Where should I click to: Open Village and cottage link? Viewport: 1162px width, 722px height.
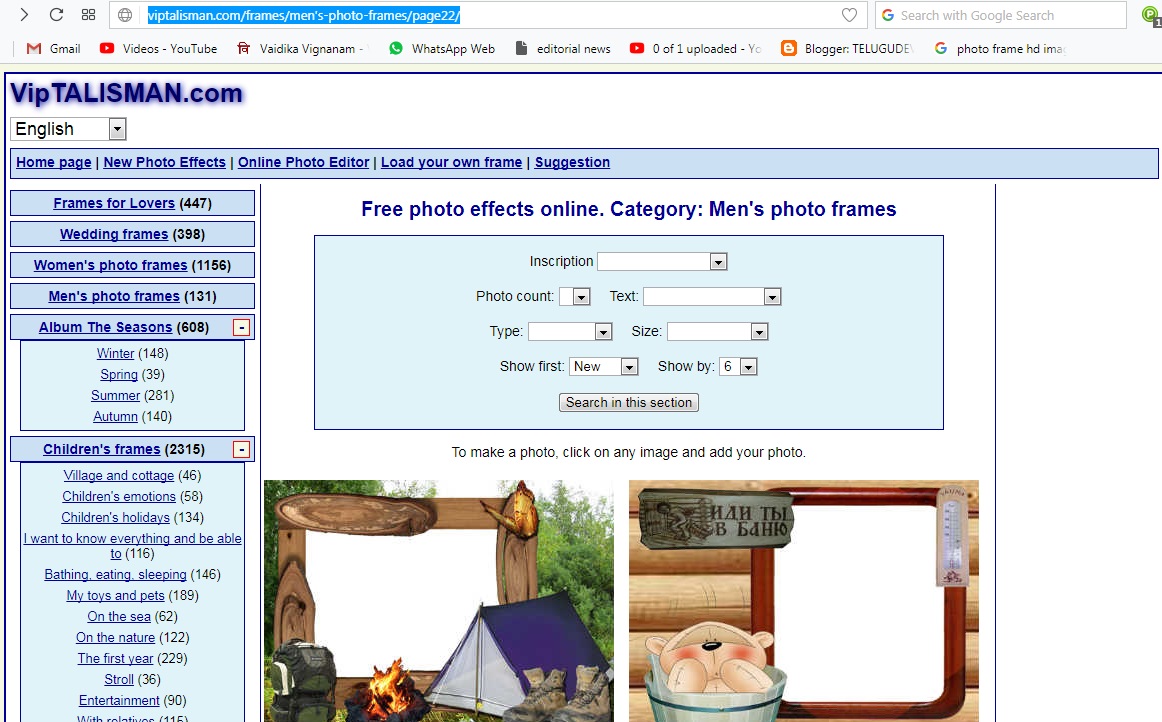coord(119,475)
